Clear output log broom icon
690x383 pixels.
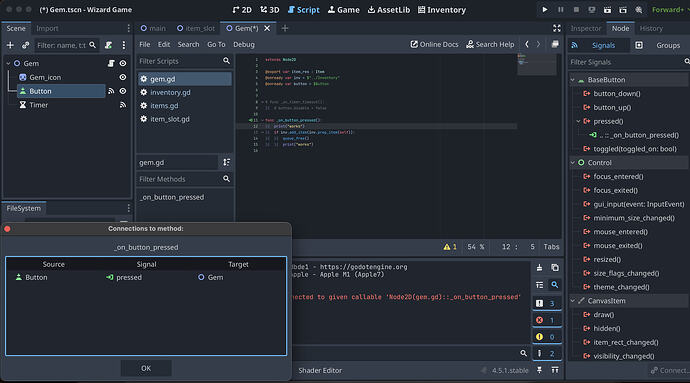coord(540,268)
